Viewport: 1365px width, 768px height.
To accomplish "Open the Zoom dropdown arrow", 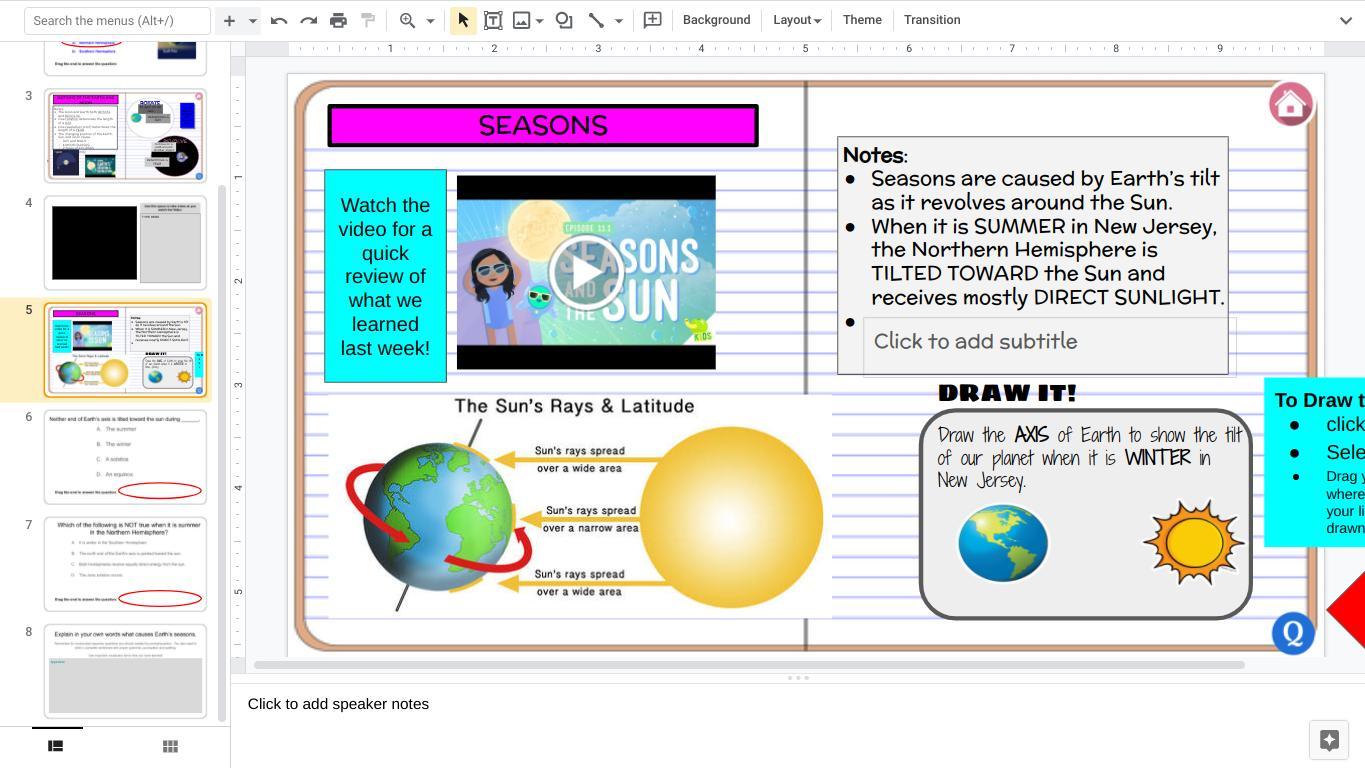I will point(431,20).
